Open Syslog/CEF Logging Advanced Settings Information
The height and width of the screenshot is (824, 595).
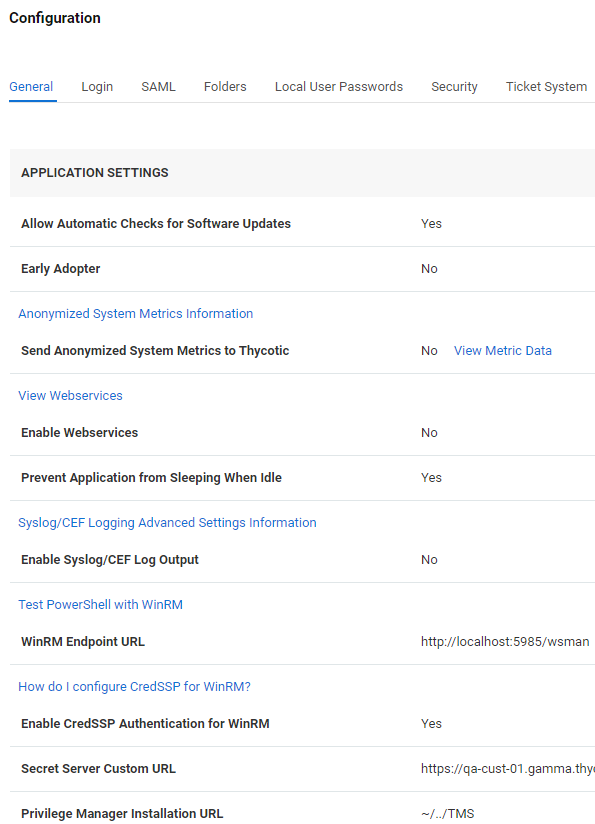coord(167,523)
